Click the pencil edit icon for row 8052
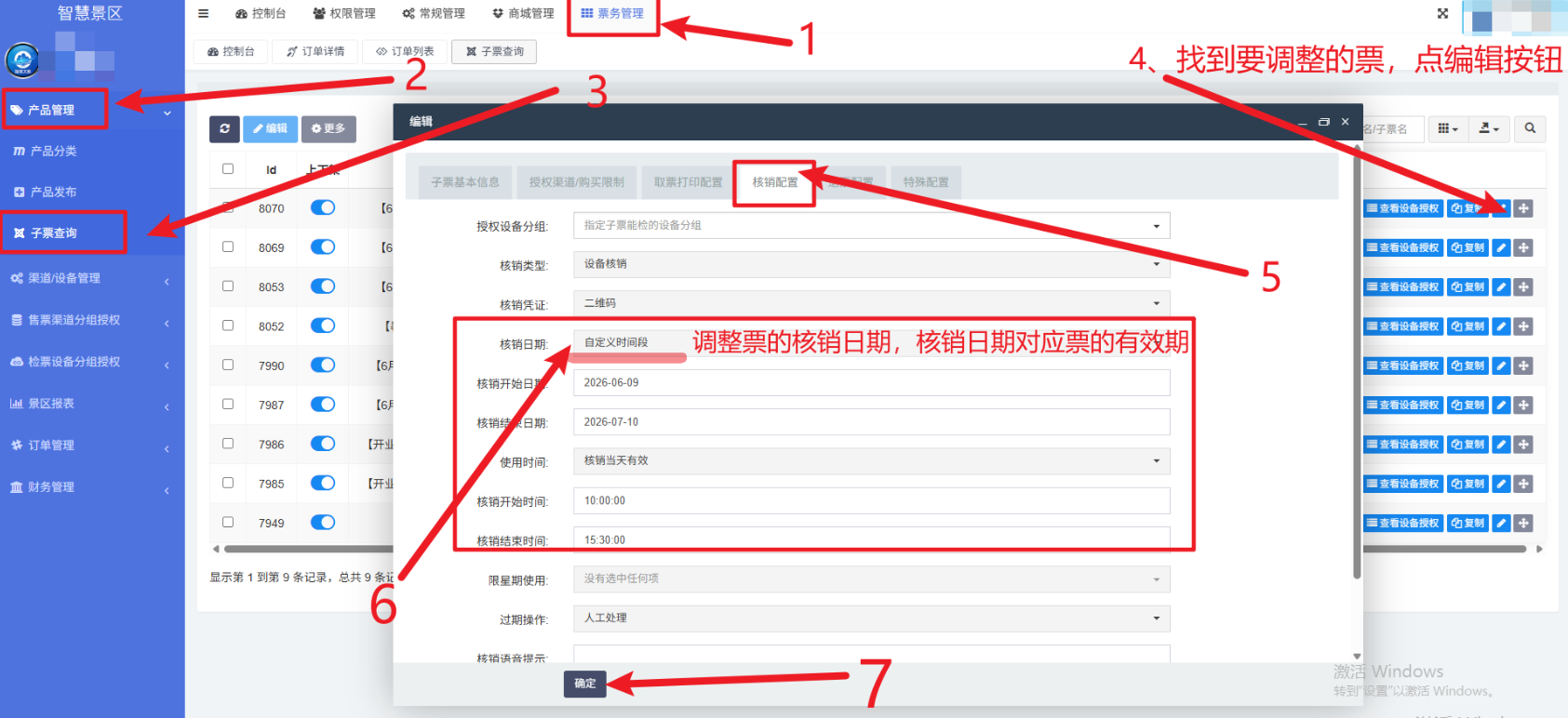The image size is (1568, 718). point(1501,326)
